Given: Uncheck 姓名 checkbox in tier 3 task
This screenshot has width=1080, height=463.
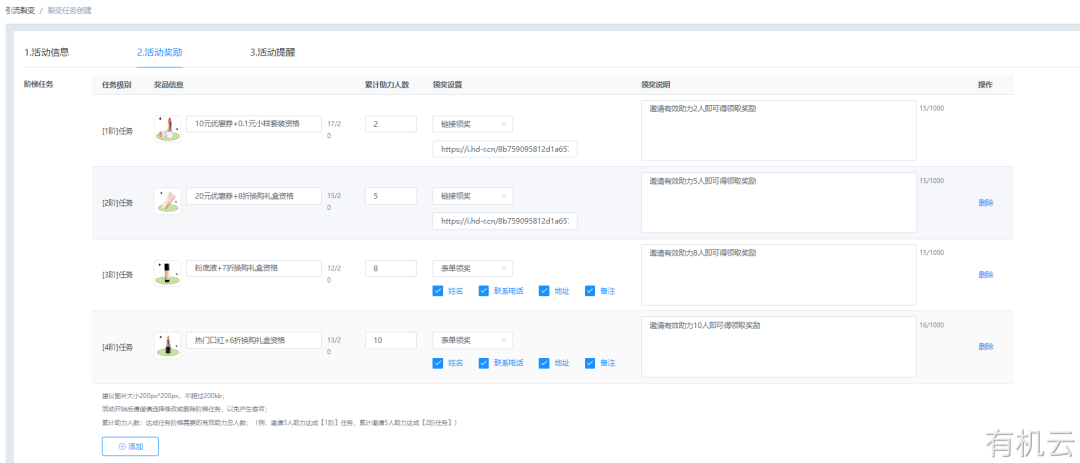Looking at the screenshot, I should coord(438,291).
